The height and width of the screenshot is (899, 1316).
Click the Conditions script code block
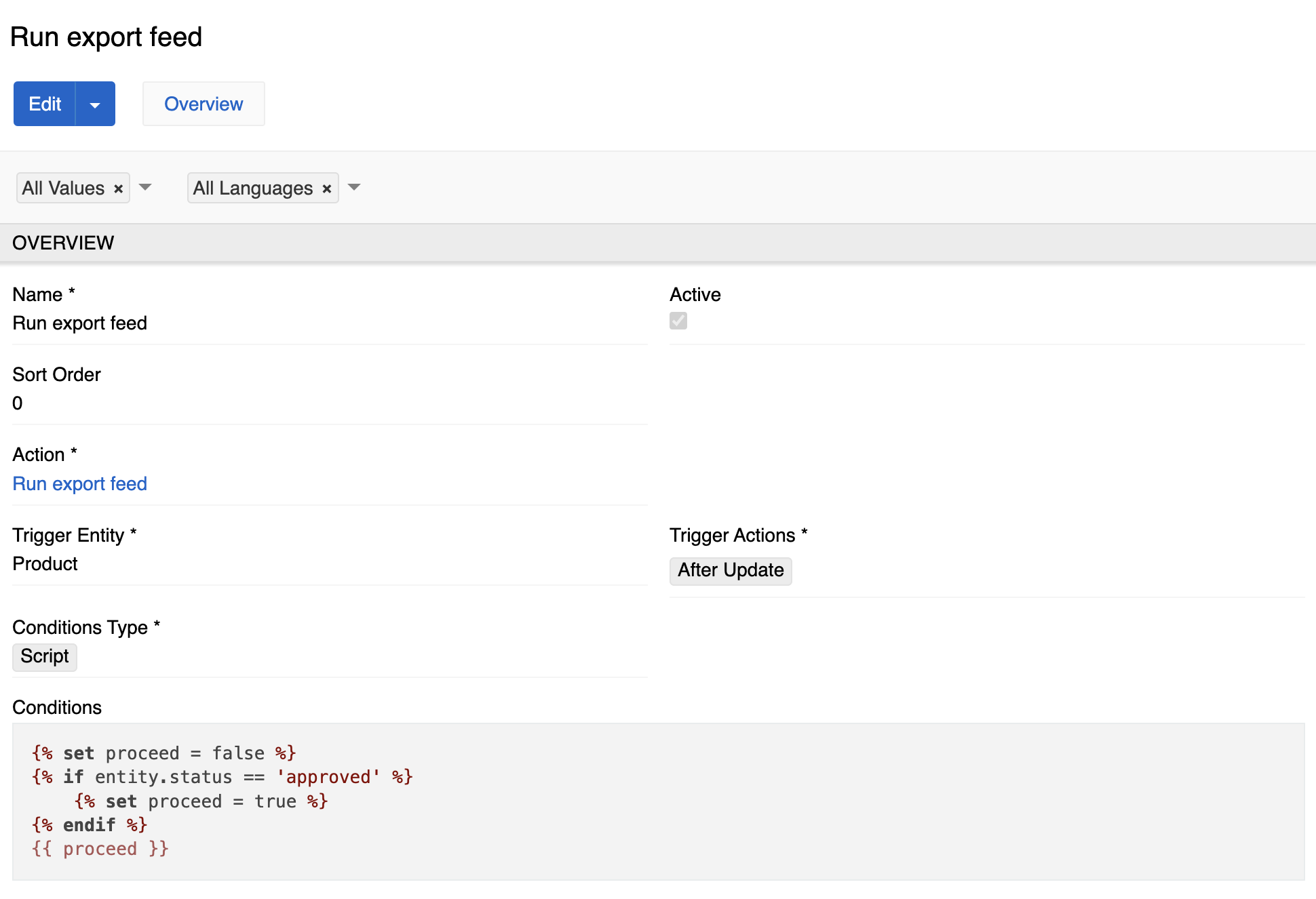click(x=658, y=801)
